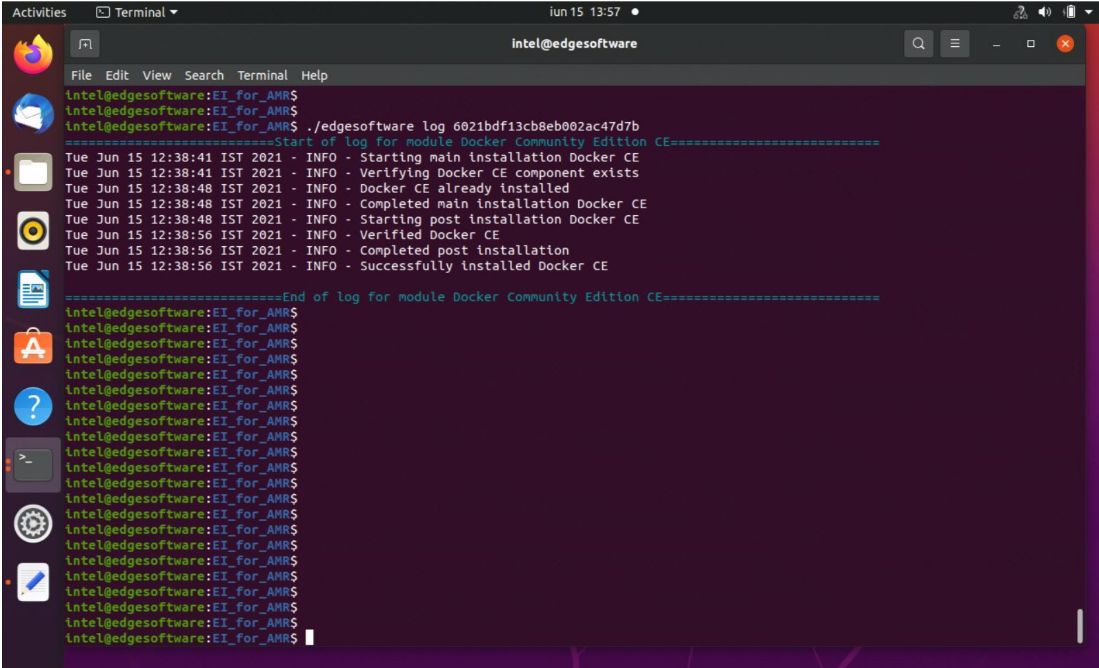Open the clock and calendar at top
Viewport: 1099px width, 668px height.
pos(585,12)
